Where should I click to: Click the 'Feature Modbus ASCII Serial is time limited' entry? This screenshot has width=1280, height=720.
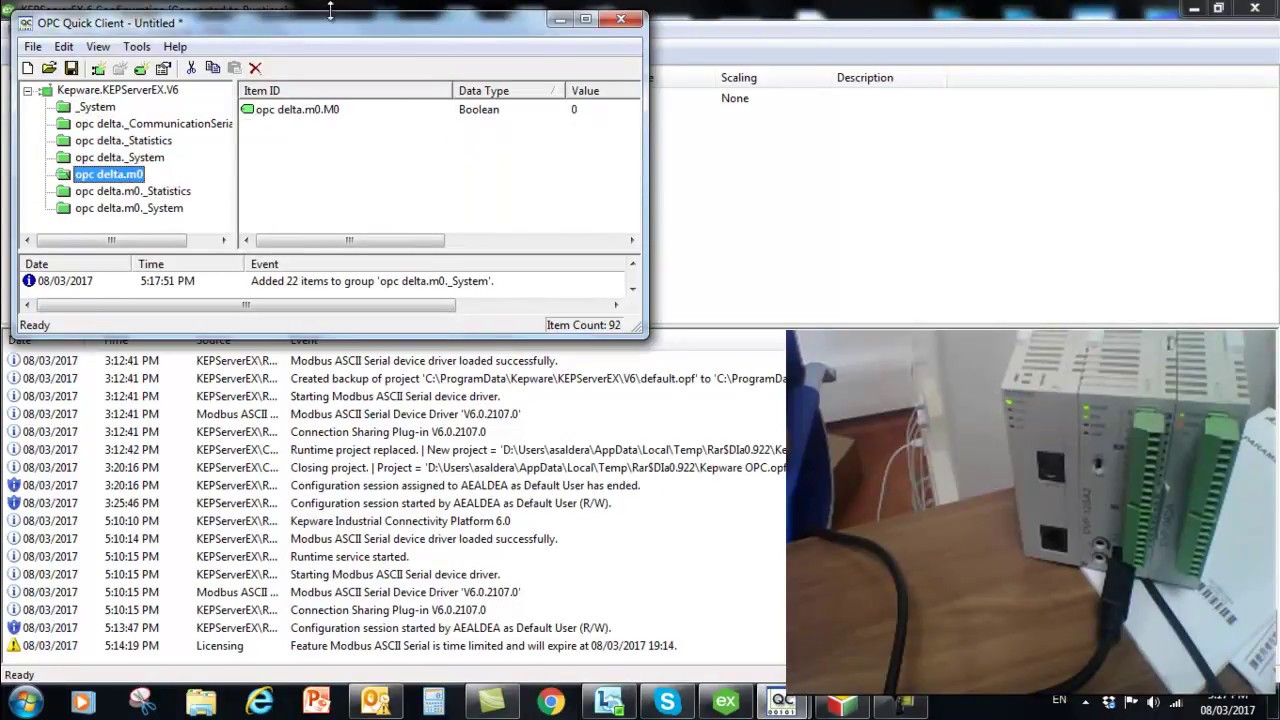[483, 646]
